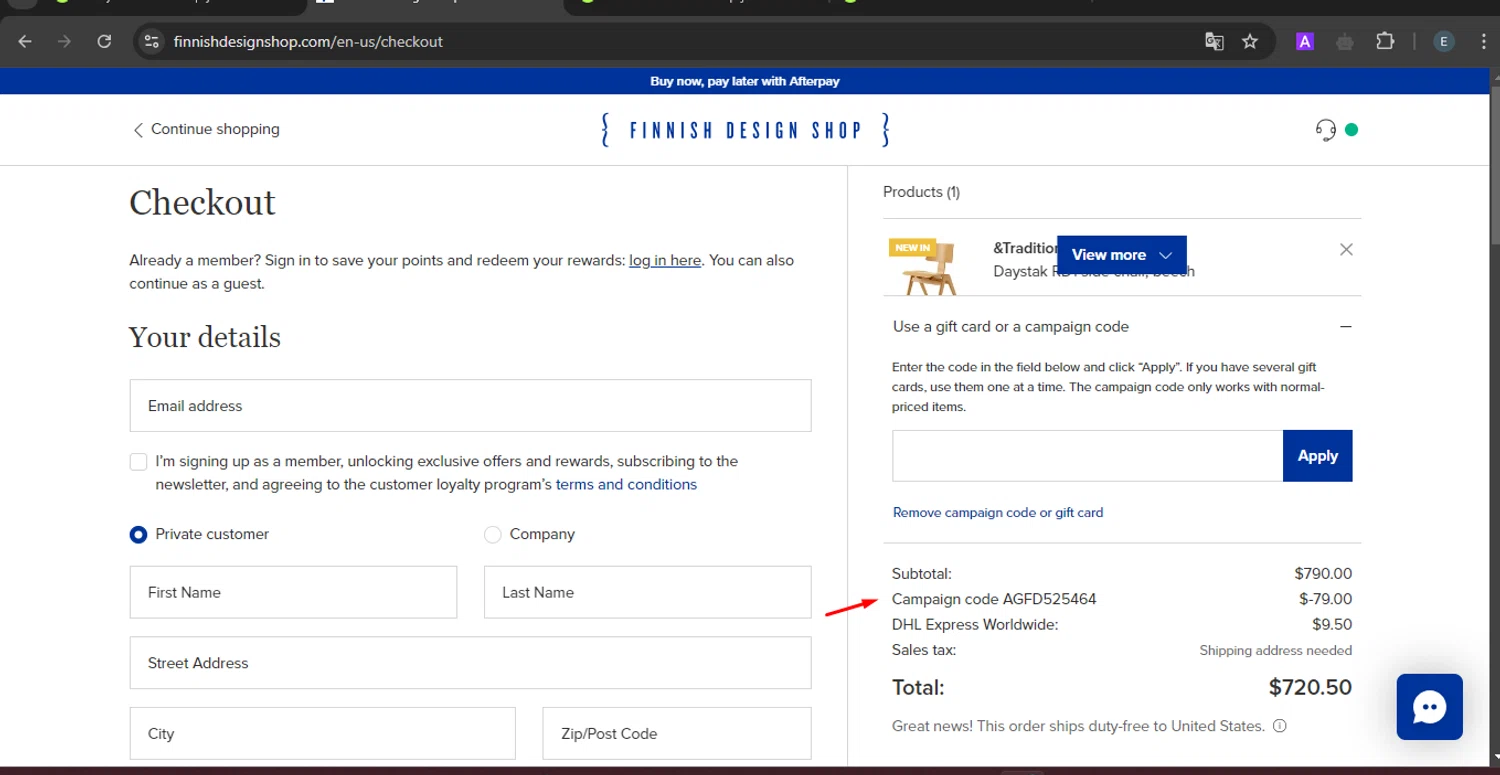Click the 'DHL Express Worldwide:' line
1500x775 pixels.
(x=975, y=624)
